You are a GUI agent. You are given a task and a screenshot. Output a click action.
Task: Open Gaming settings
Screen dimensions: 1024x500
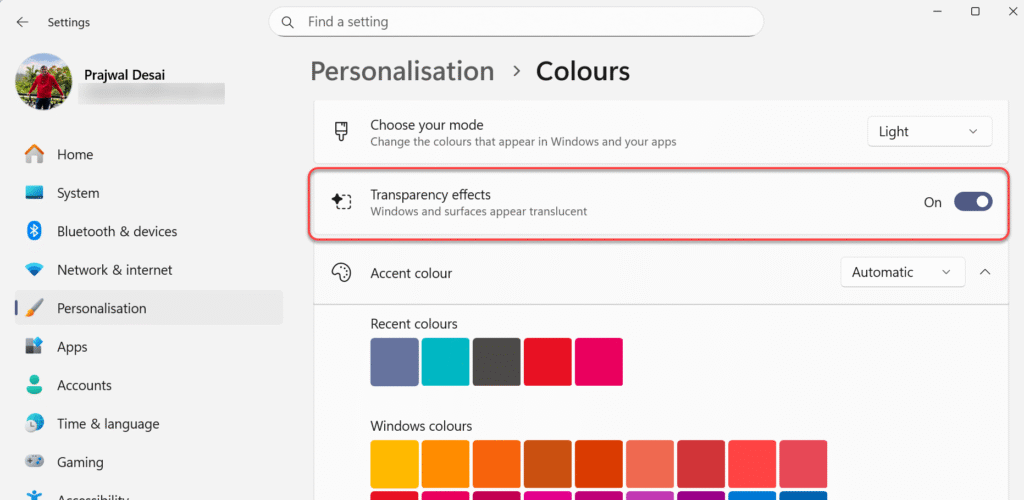click(149, 462)
